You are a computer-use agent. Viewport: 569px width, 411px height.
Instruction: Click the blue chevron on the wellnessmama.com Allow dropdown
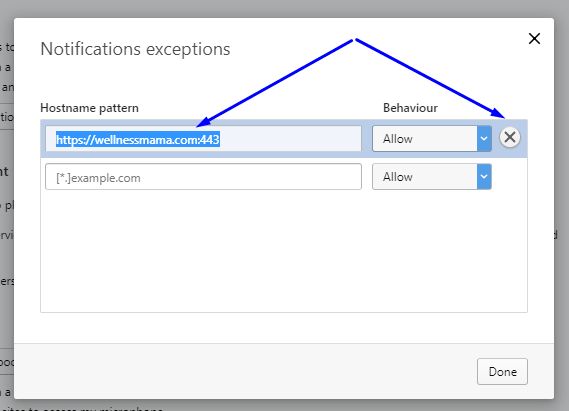point(484,139)
